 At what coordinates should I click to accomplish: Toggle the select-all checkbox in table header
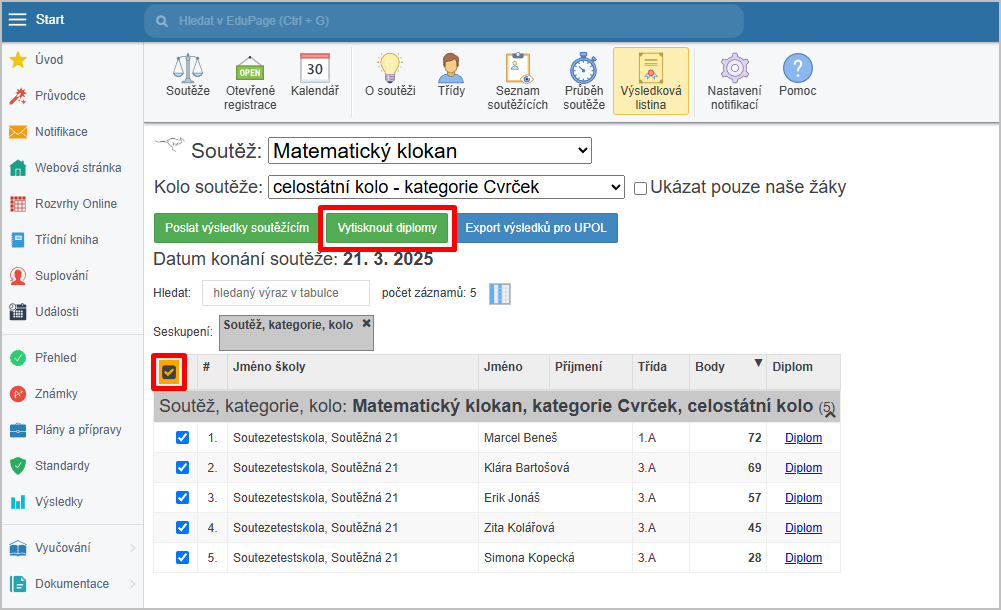point(169,372)
